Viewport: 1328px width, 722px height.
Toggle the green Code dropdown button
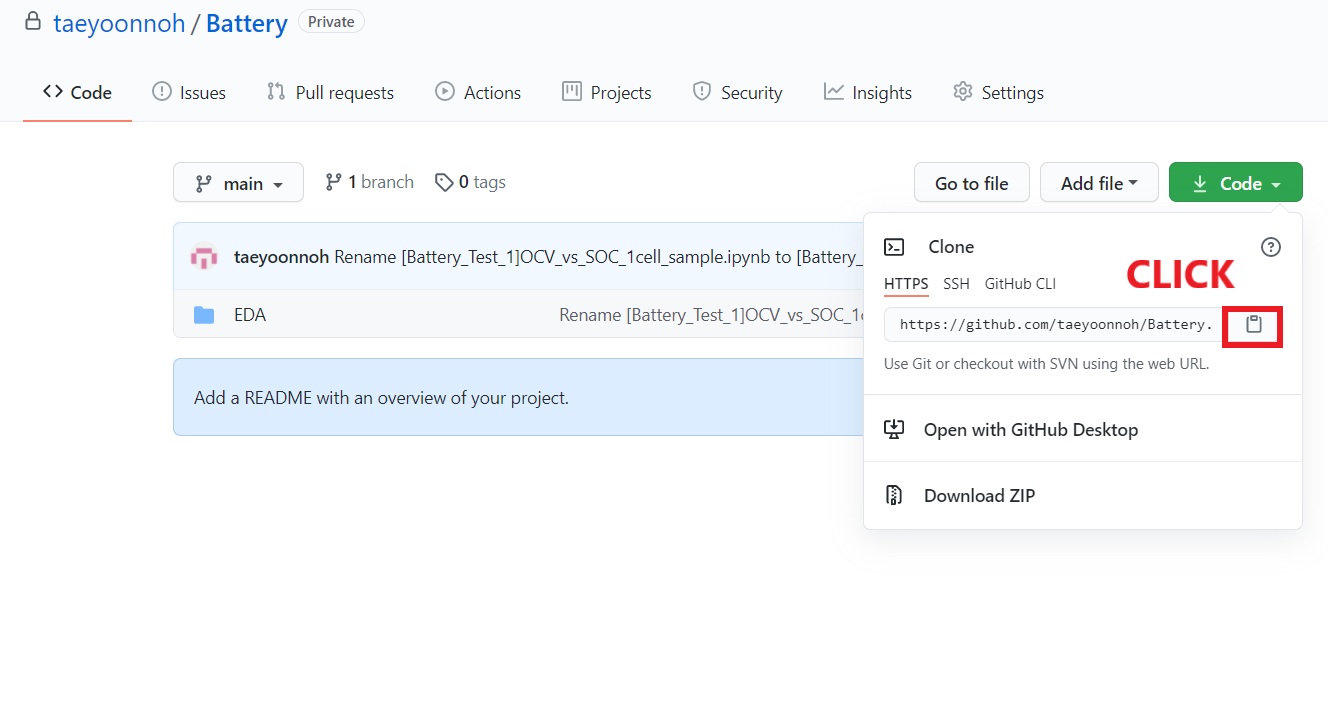1236,183
